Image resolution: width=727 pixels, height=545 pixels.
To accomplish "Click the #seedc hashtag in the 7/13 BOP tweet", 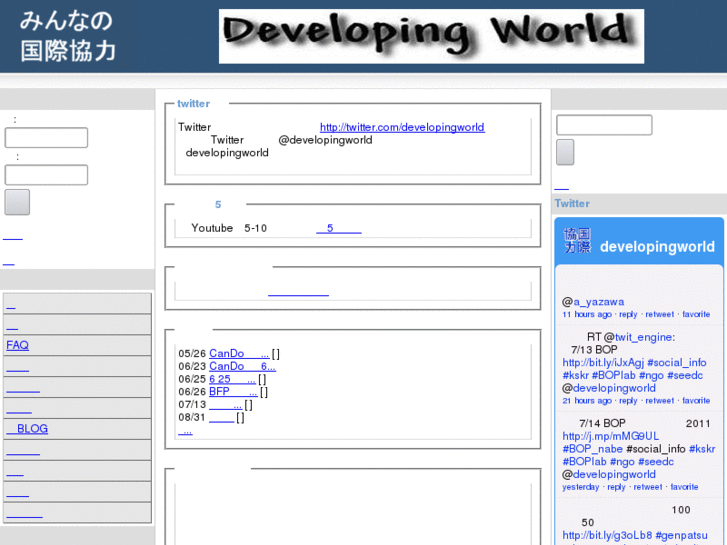I will click(685, 375).
